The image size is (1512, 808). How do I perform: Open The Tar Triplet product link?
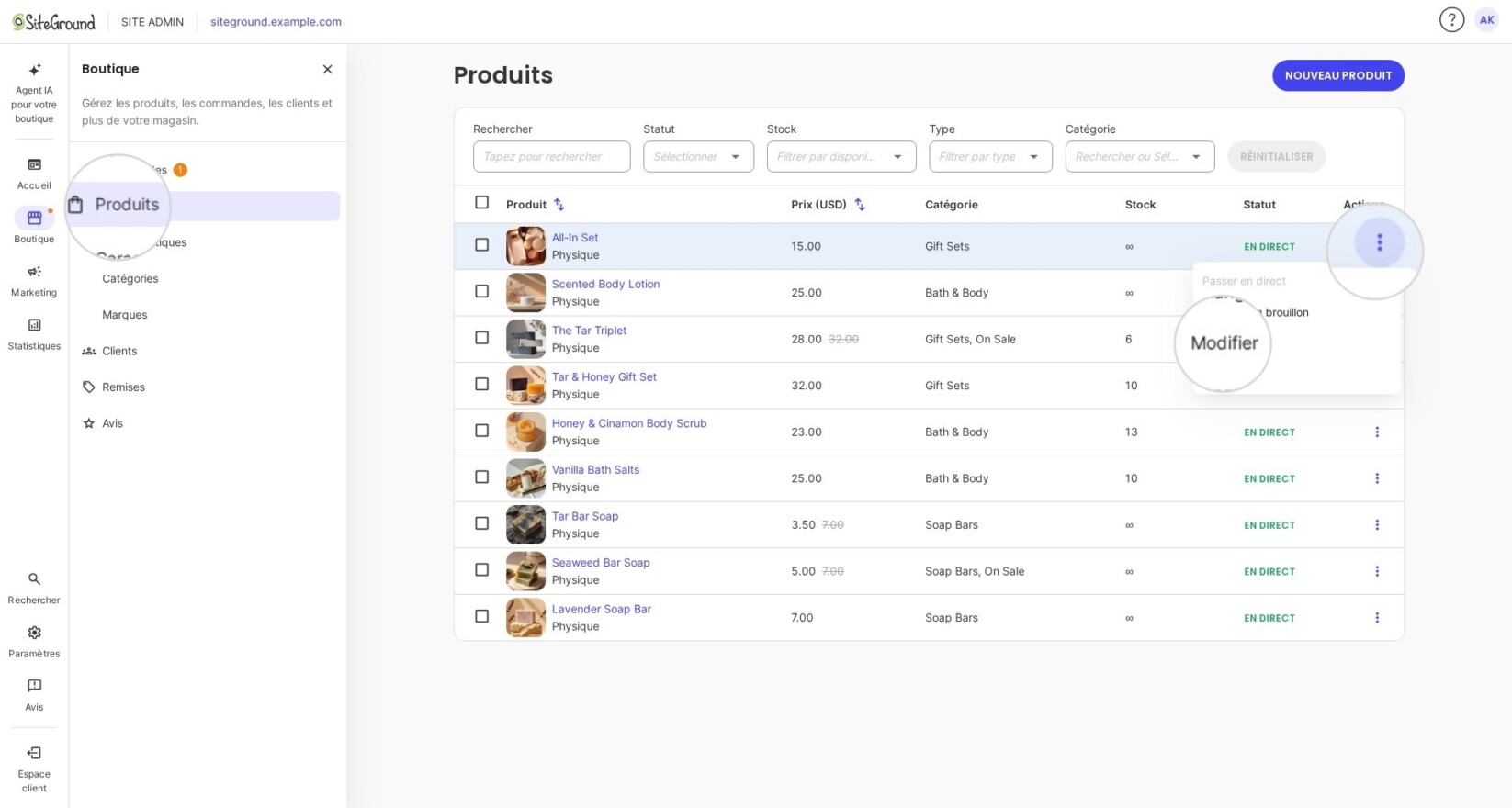point(589,331)
